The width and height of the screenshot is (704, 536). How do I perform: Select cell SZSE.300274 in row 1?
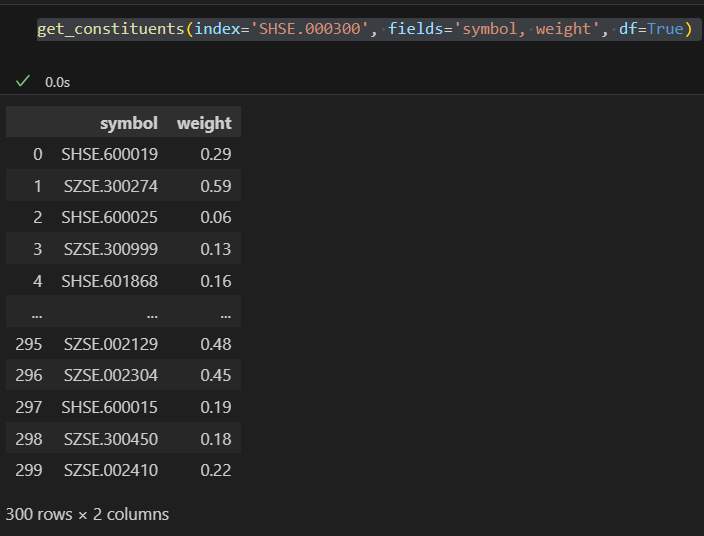click(111, 186)
